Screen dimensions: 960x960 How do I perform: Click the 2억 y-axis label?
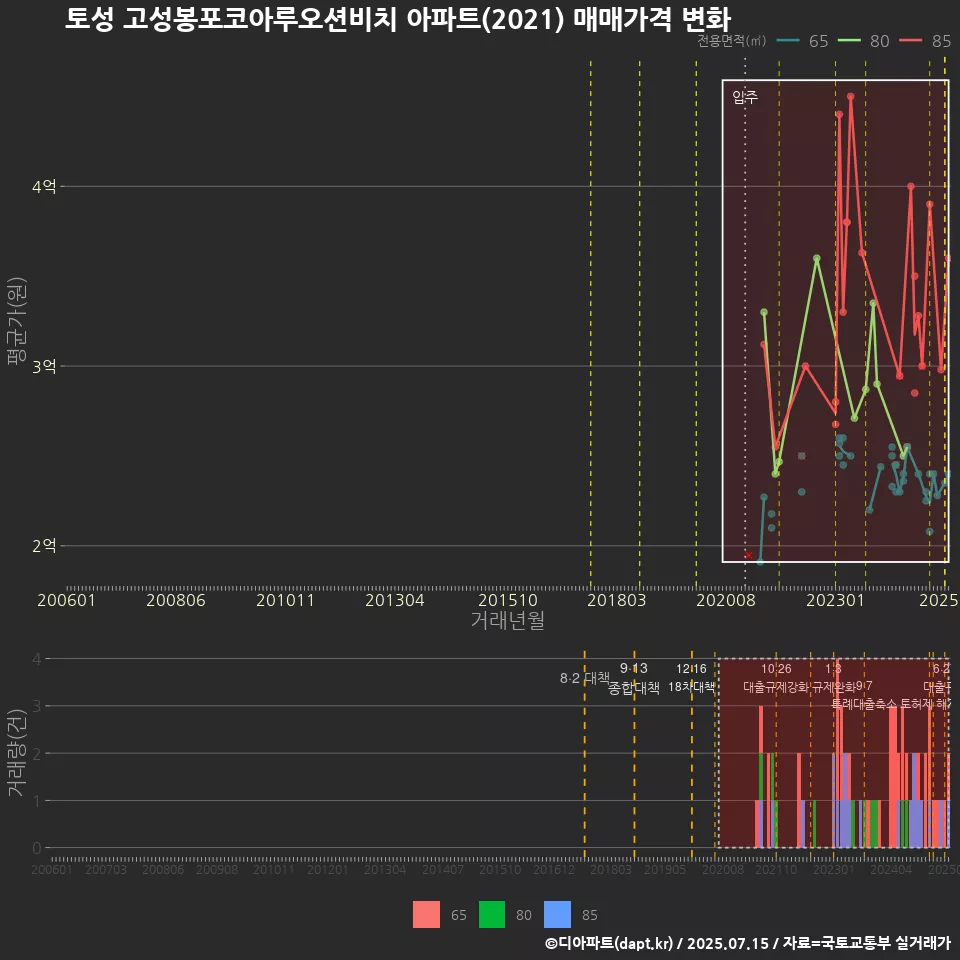point(44,546)
